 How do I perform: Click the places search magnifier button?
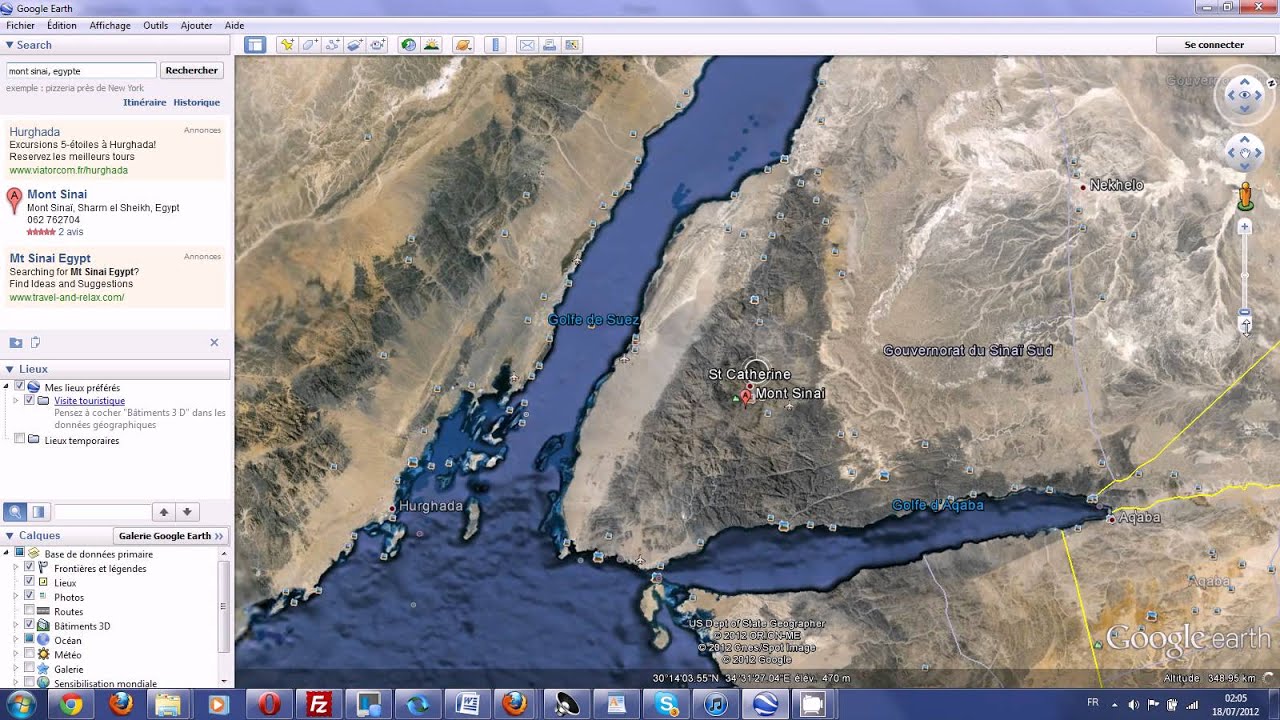pos(15,512)
